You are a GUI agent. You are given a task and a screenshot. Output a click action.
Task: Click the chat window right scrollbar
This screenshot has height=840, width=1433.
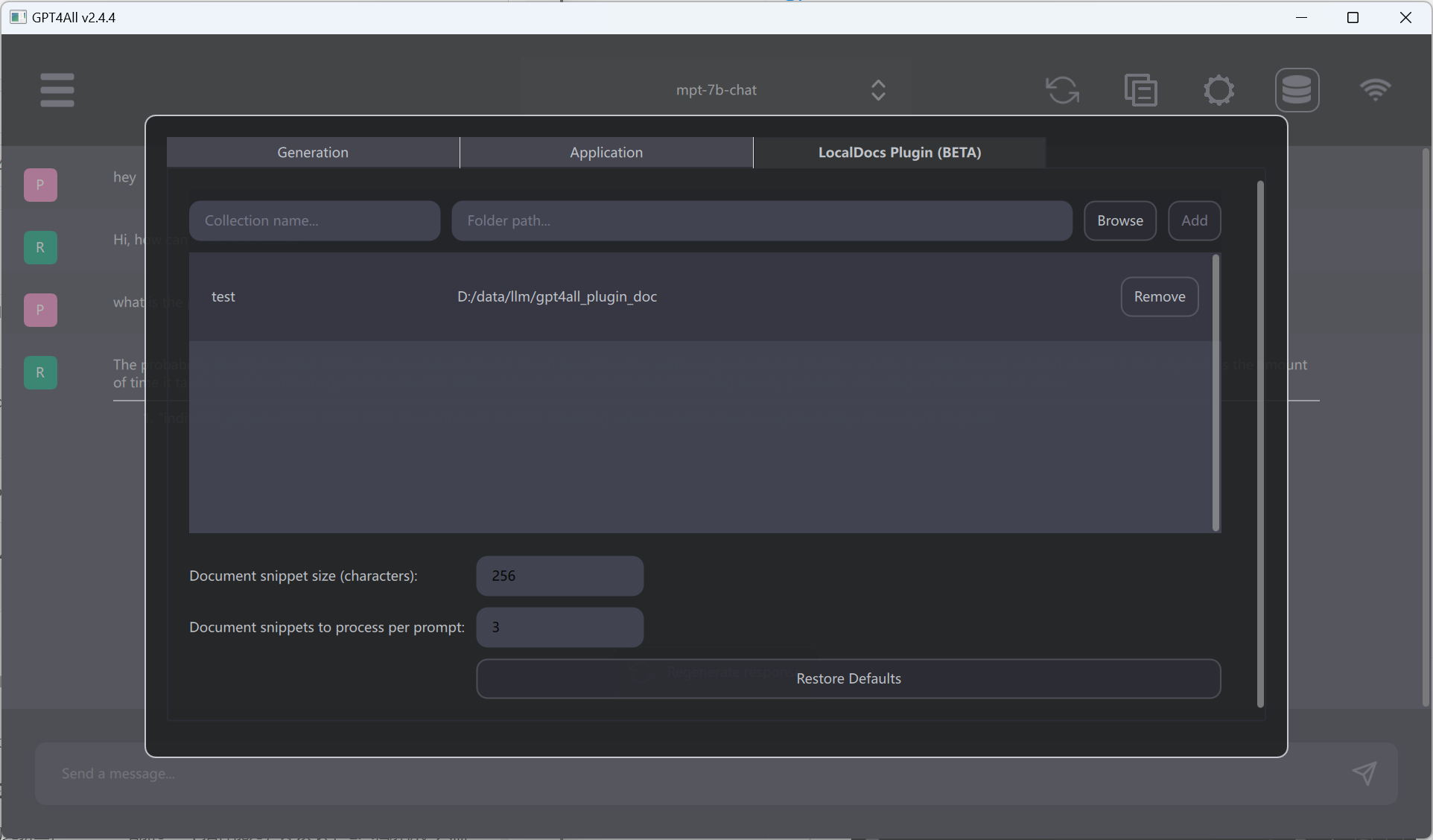pos(1426,428)
